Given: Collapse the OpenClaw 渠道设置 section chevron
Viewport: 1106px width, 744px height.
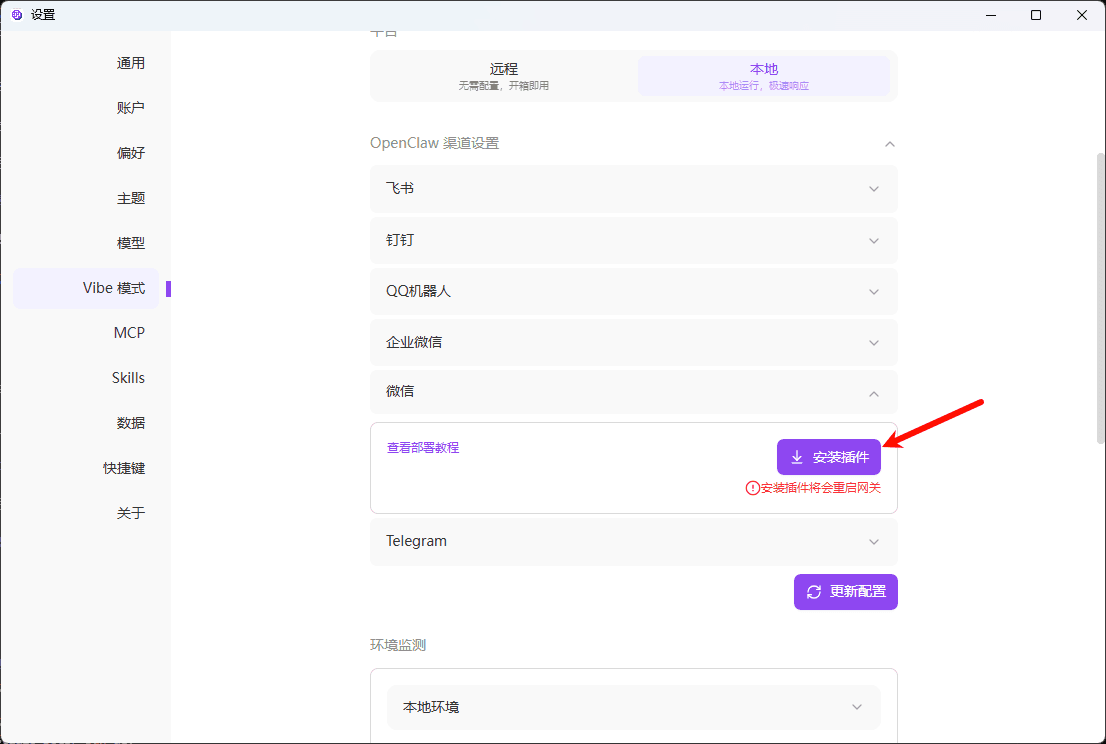Looking at the screenshot, I should click(x=889, y=144).
